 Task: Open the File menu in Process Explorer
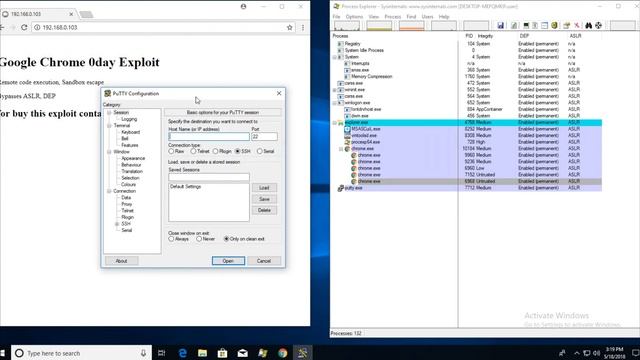coord(336,17)
